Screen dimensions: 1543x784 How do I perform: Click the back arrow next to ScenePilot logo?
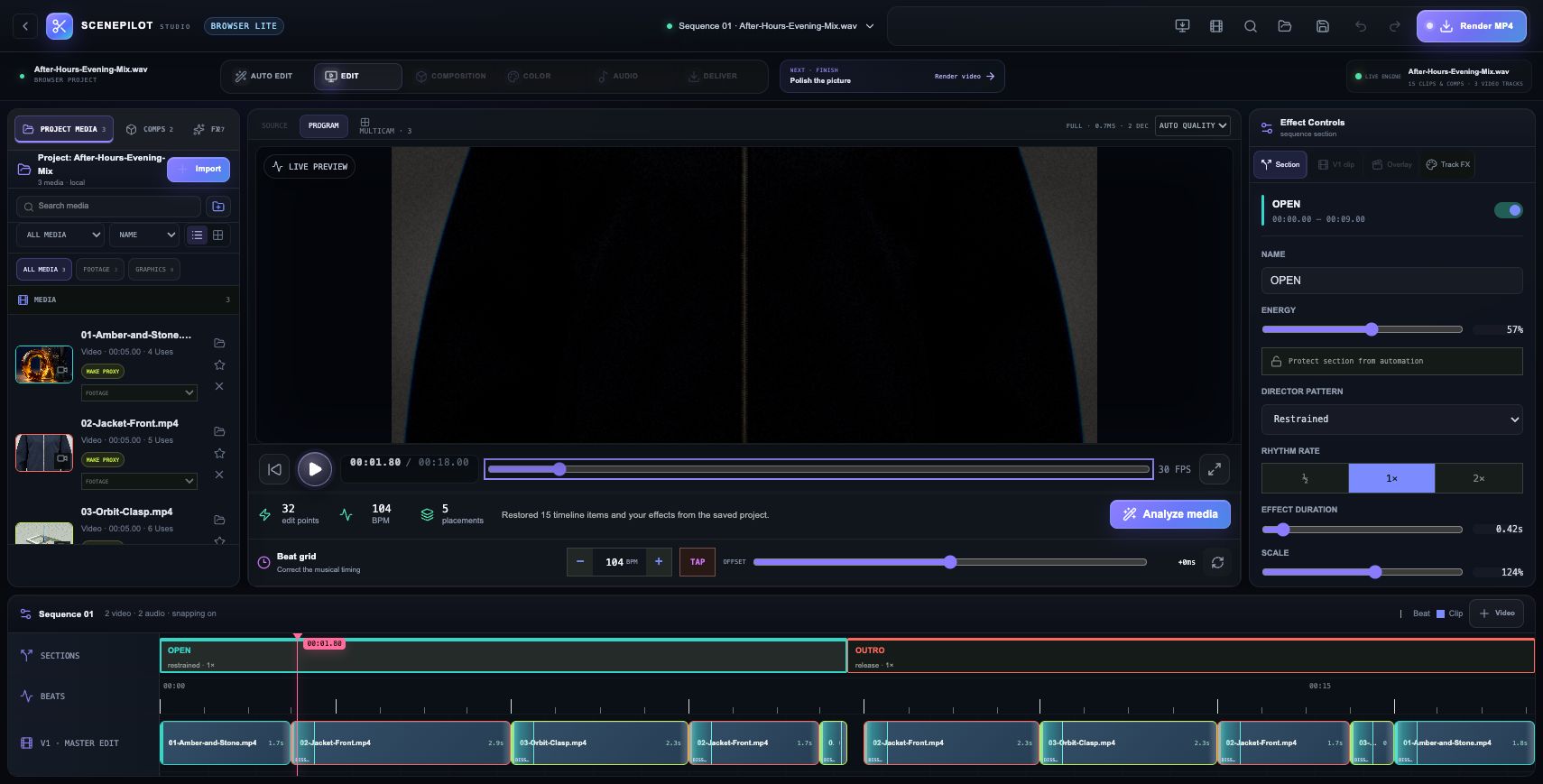click(25, 26)
